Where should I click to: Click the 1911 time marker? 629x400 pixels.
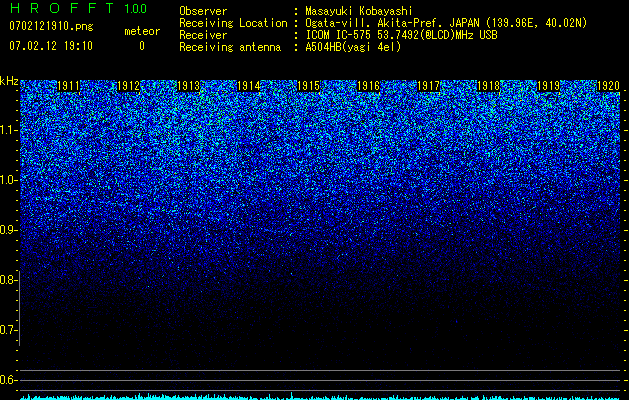[x=69, y=86]
